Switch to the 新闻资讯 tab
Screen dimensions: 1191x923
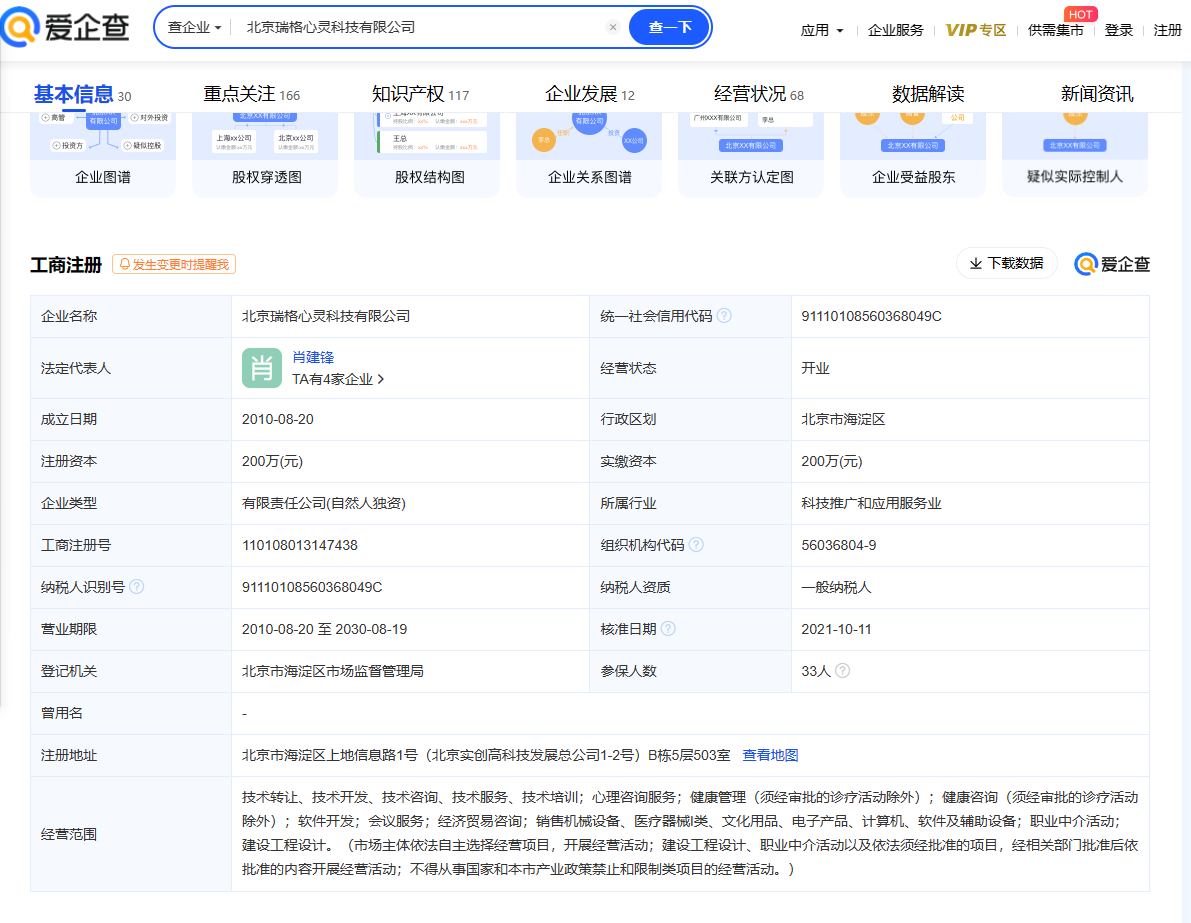click(1097, 94)
